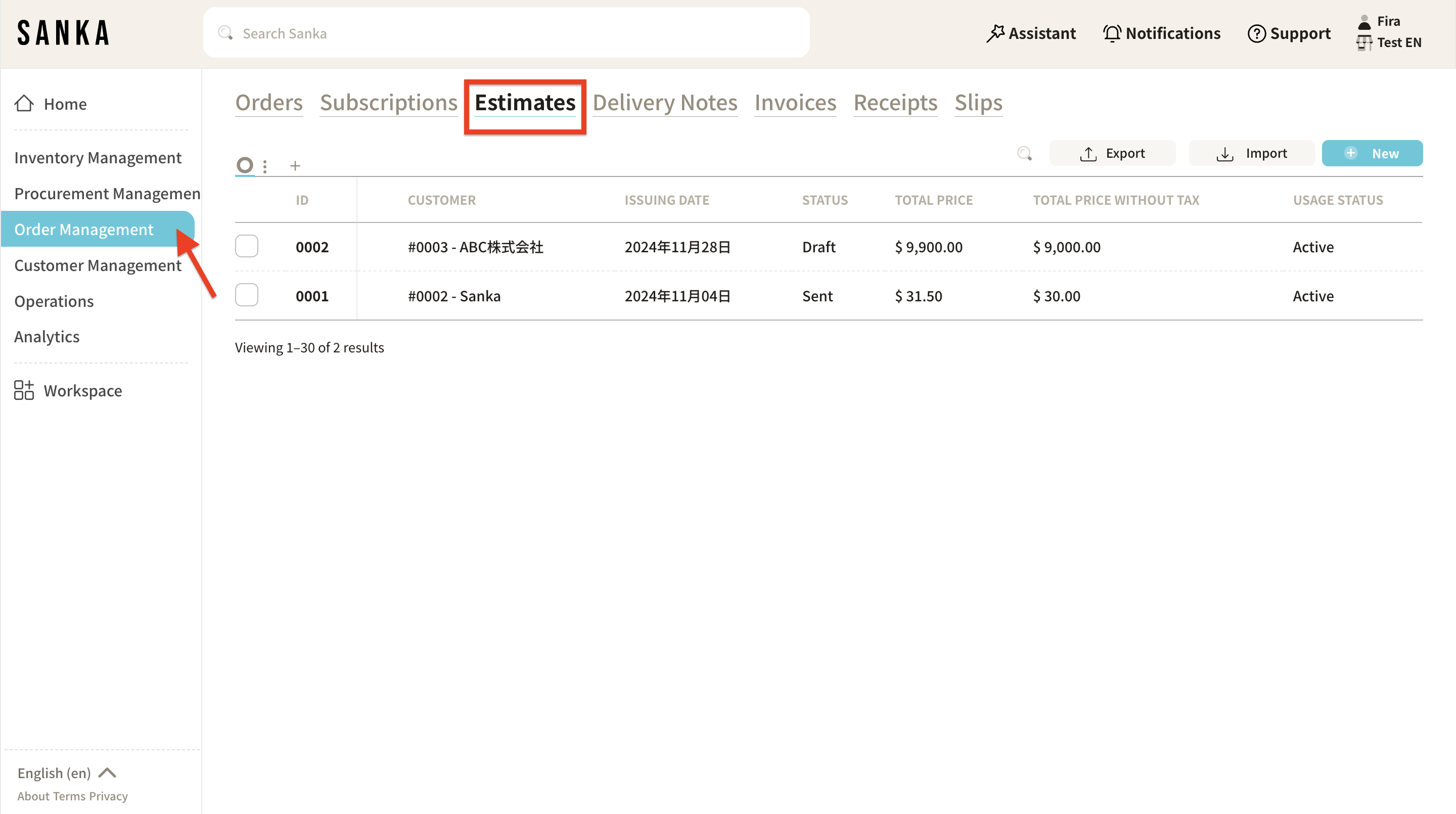Click the Support question mark icon
Screen dimensions: 1456x814
(1256, 33)
